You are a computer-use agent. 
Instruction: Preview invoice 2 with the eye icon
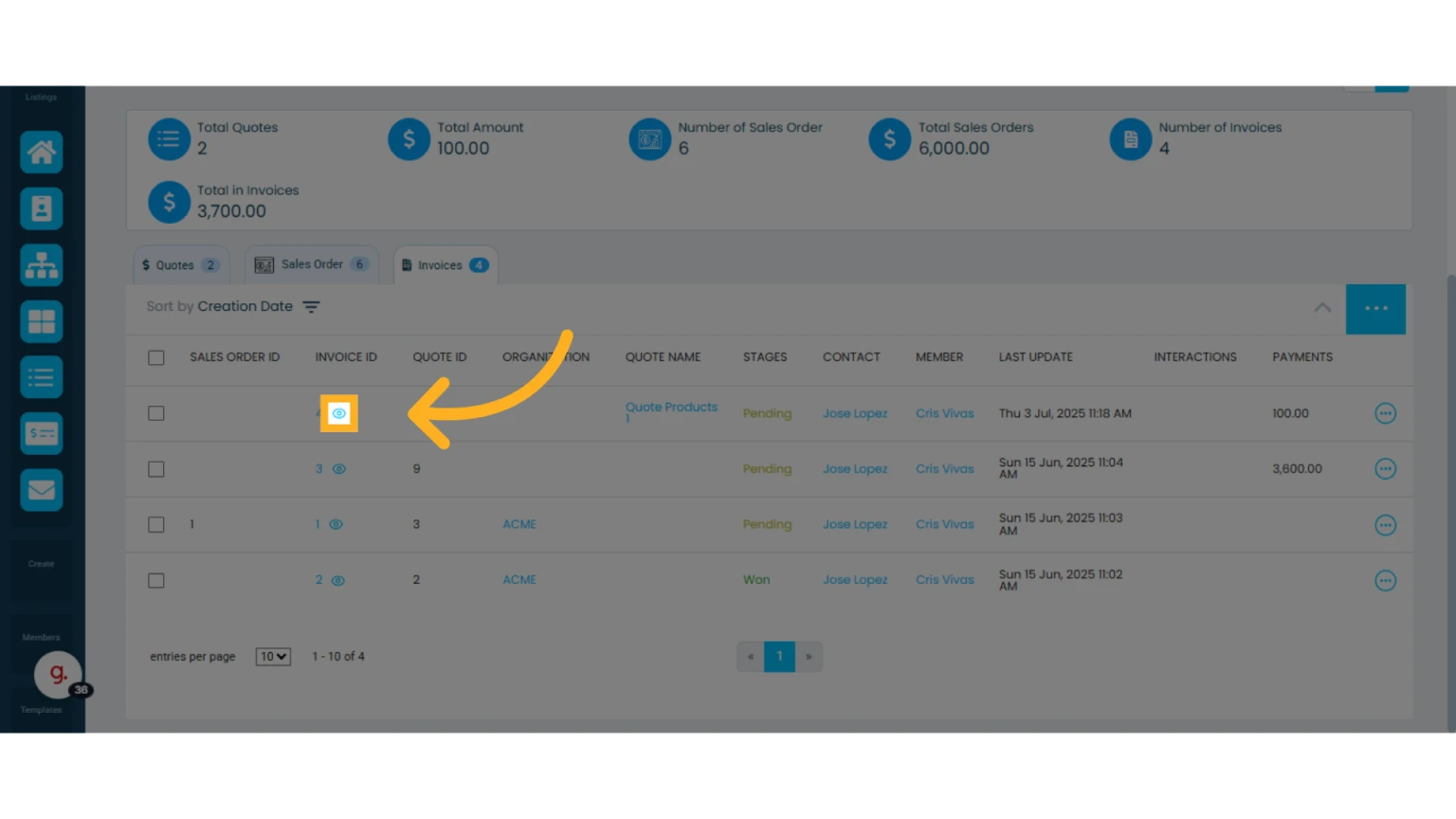pos(337,580)
